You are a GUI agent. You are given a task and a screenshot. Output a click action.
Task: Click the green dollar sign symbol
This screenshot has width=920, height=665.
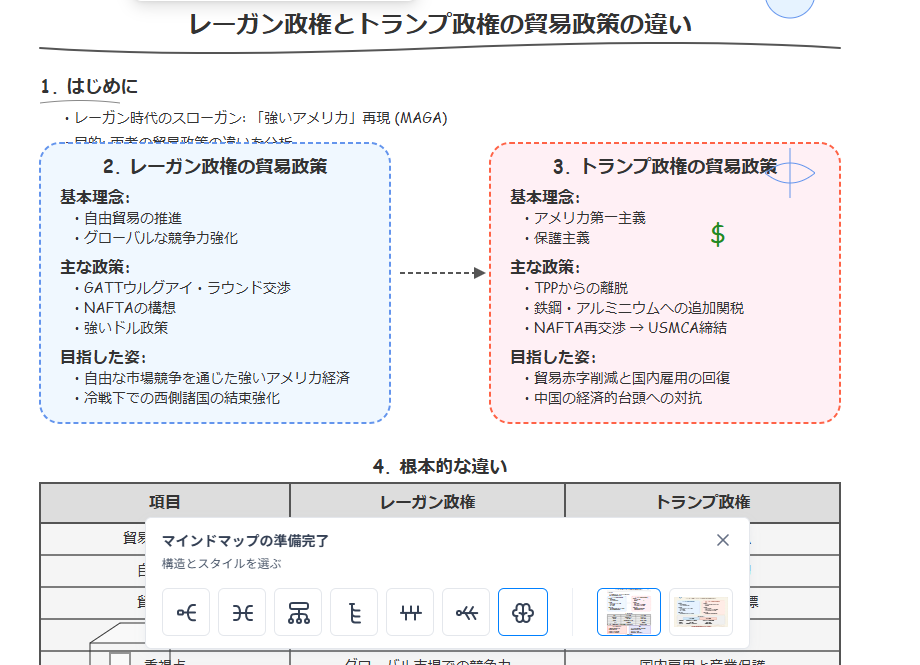[718, 235]
